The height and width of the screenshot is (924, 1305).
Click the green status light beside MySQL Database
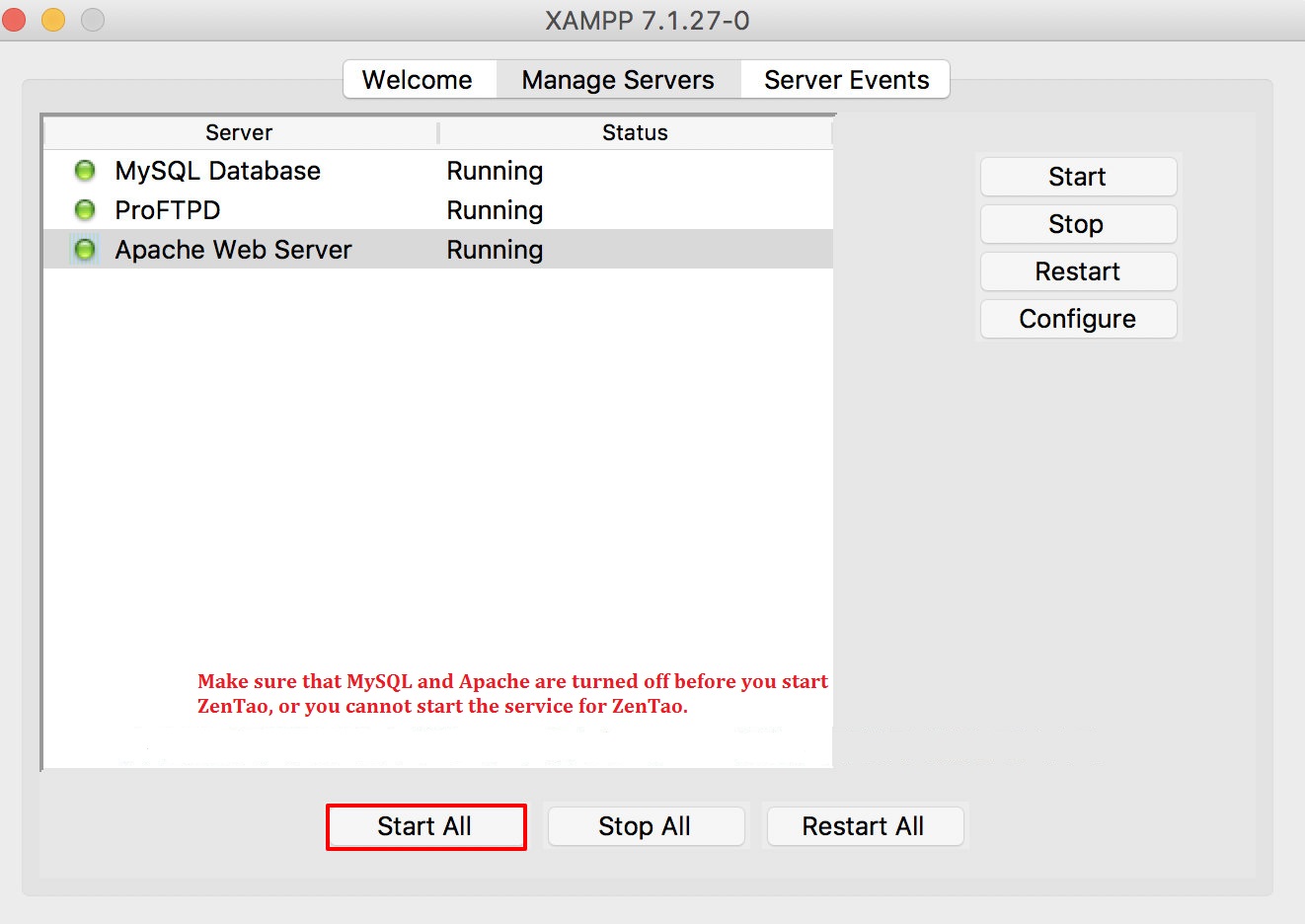pos(85,171)
